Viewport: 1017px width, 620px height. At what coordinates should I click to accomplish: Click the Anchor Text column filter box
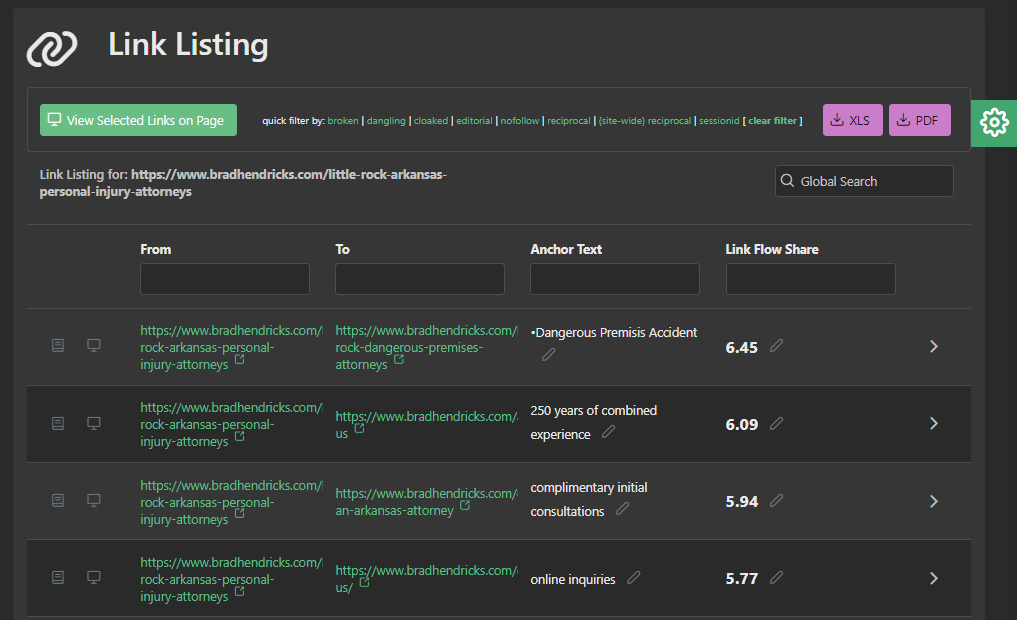coord(614,279)
